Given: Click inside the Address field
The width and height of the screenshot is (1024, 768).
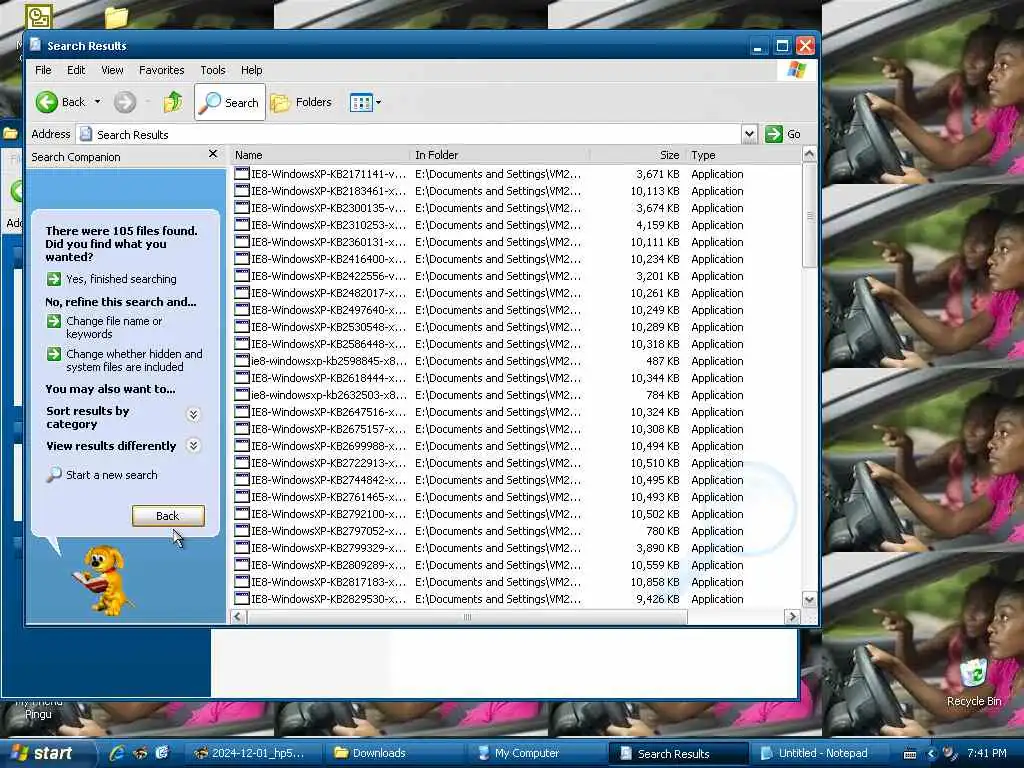Looking at the screenshot, I should 409,135.
